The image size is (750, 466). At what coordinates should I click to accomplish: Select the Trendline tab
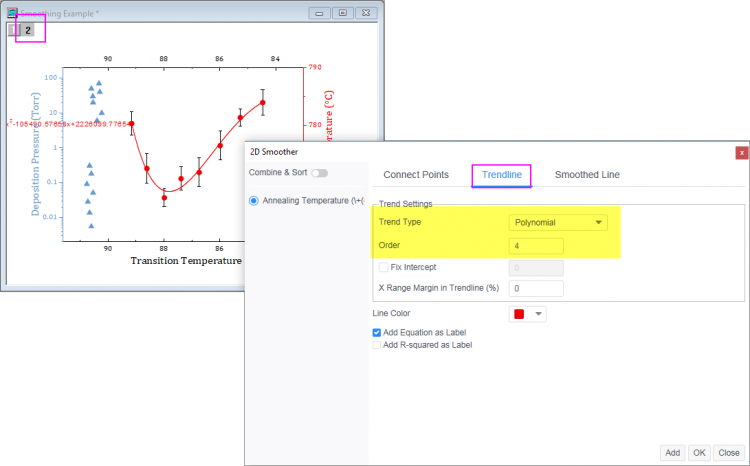(501, 175)
